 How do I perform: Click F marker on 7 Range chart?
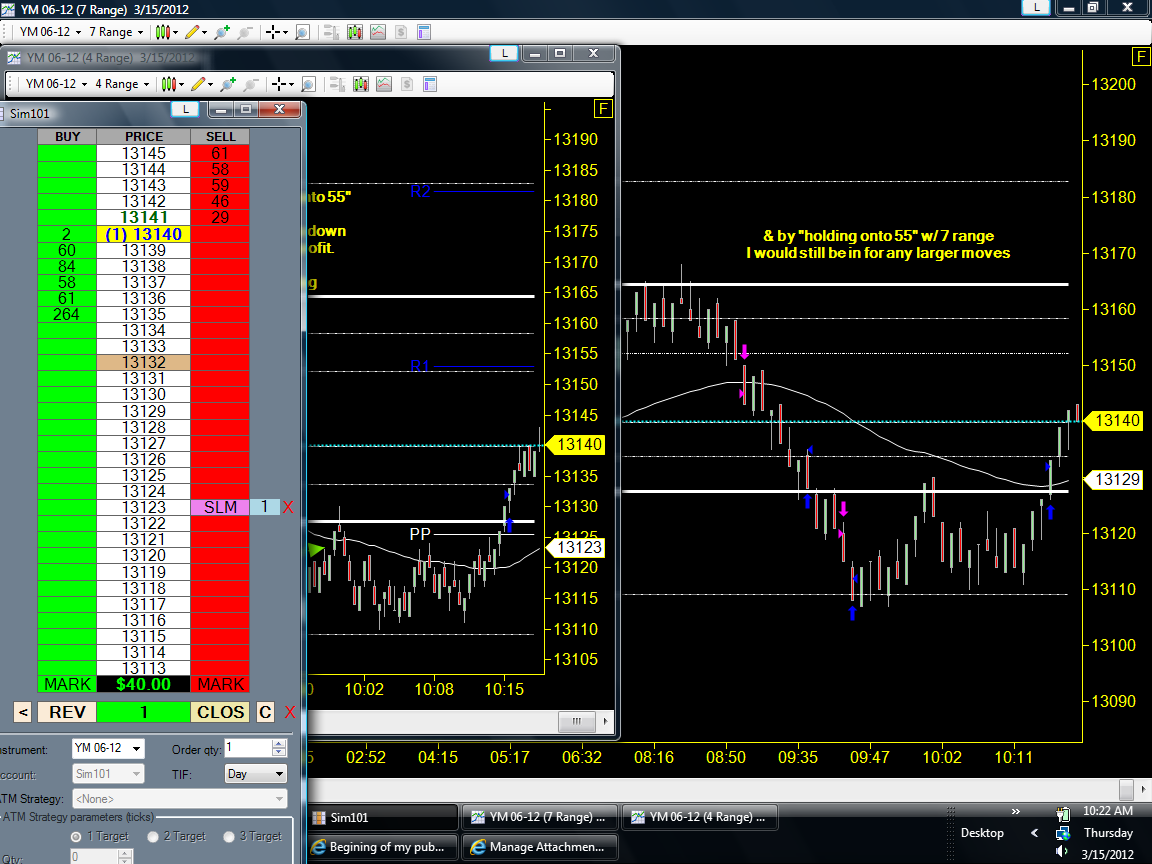point(1141,57)
